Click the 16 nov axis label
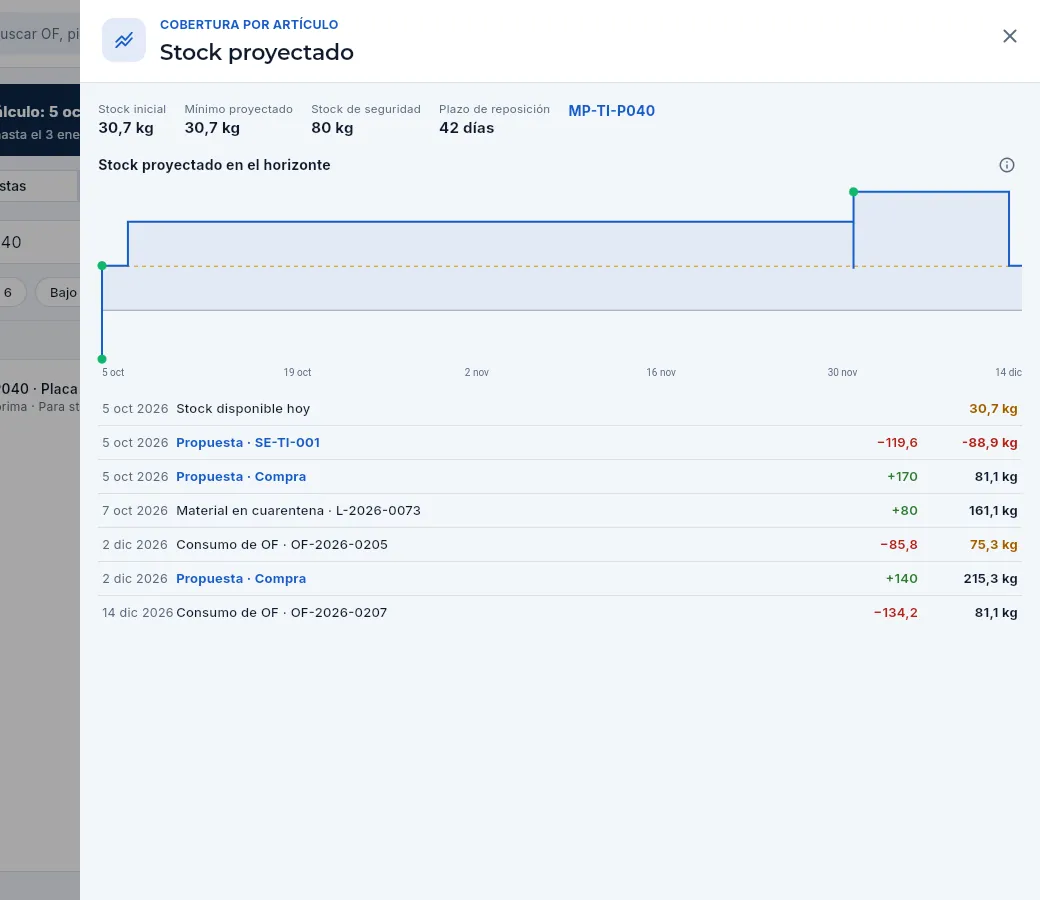 (661, 372)
